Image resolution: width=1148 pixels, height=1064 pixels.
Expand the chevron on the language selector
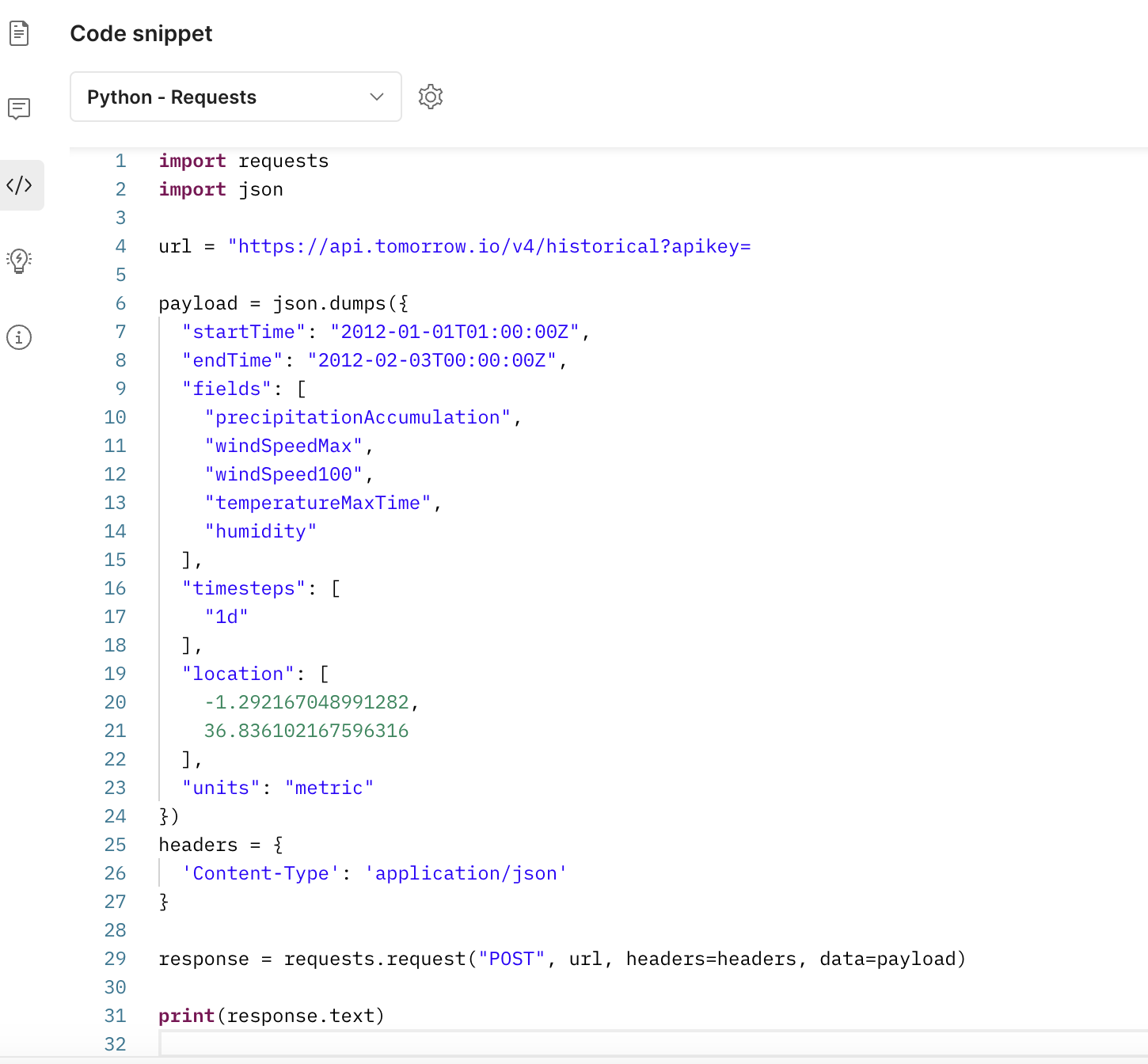point(375,97)
